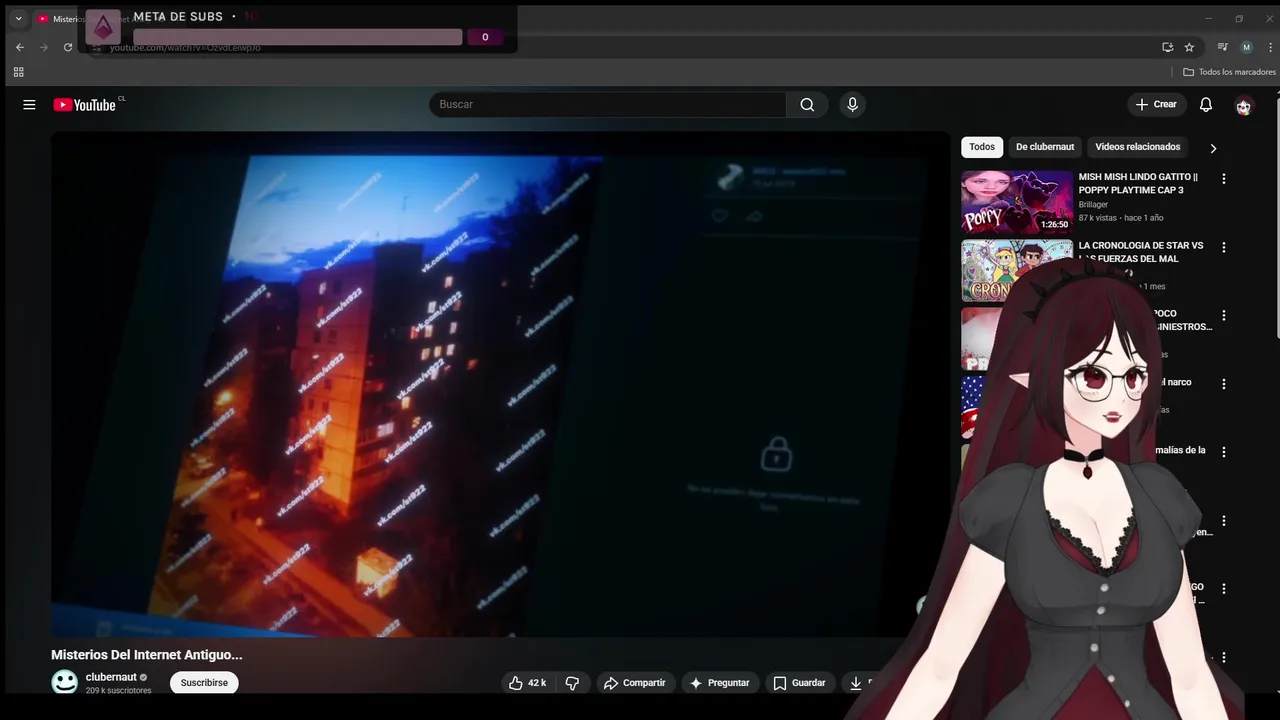Click into the Buscar search field
The width and height of the screenshot is (1280, 720).
coord(608,105)
